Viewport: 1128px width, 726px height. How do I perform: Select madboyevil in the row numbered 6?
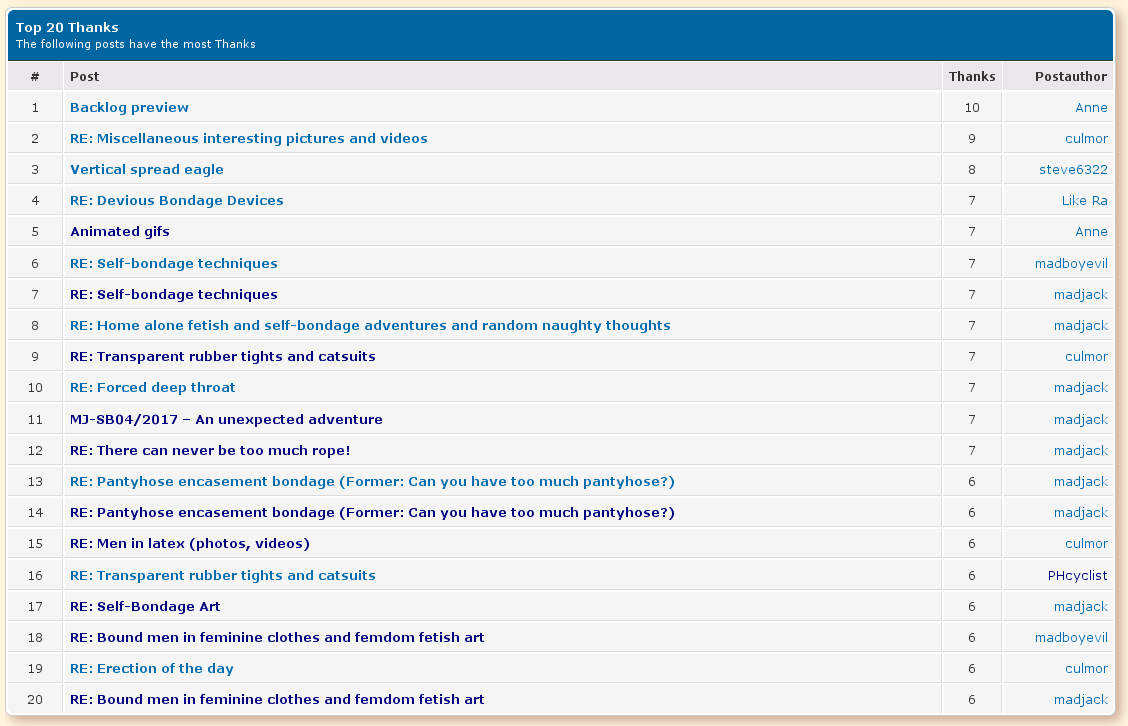(1071, 263)
